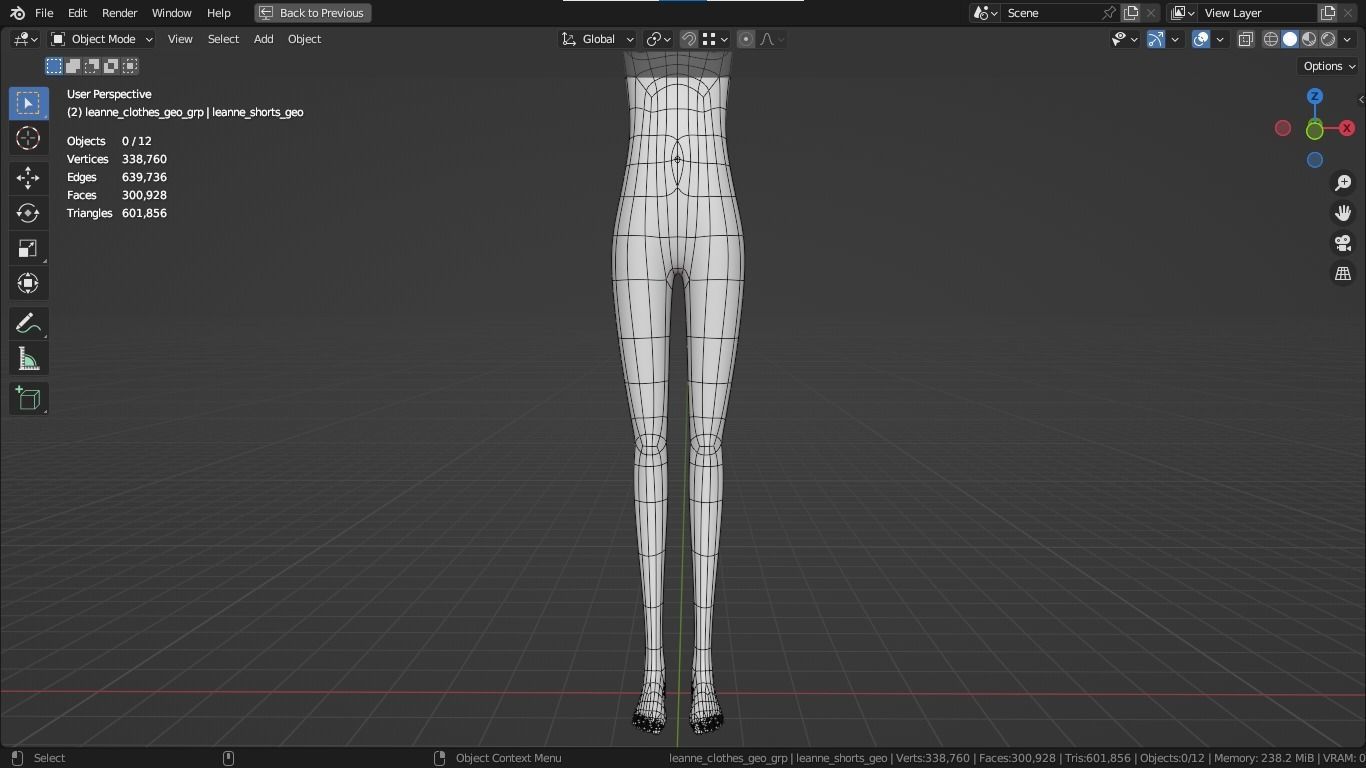
Task: Toggle X-Ray mode
Action: click(x=1246, y=39)
